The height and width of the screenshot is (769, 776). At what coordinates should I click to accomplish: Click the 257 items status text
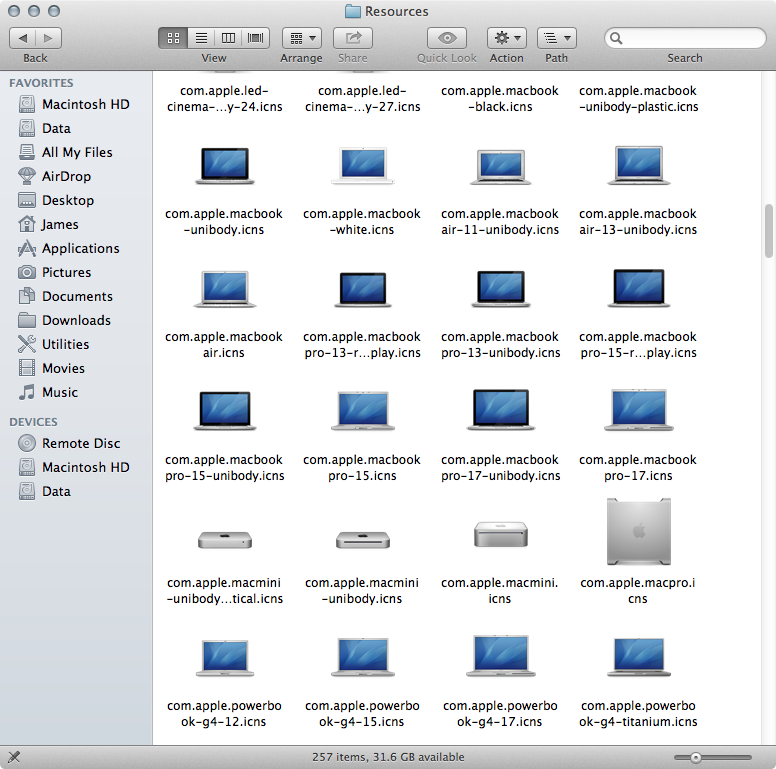[x=388, y=757]
